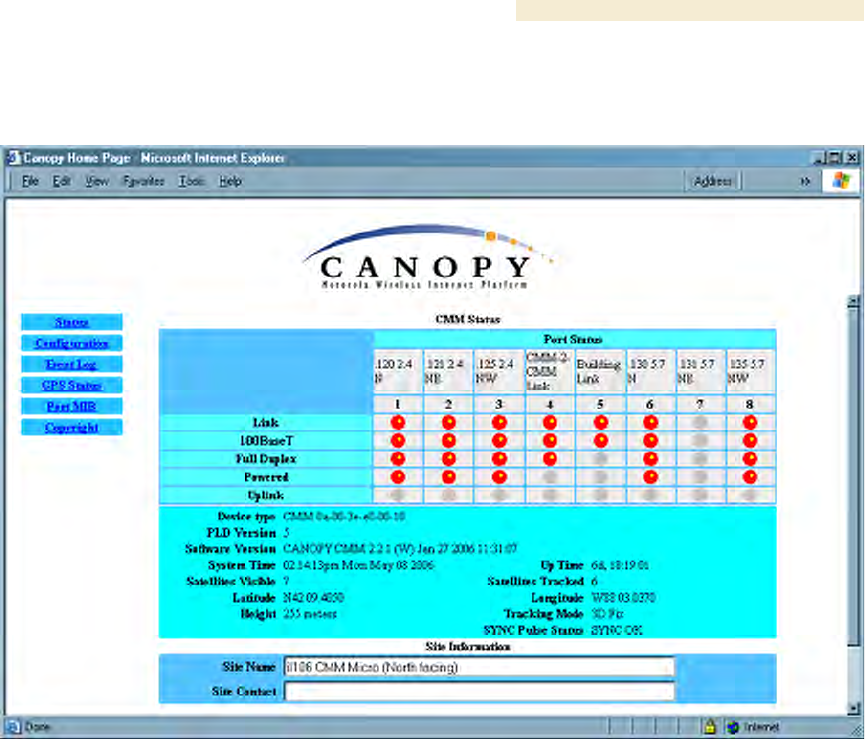The height and width of the screenshot is (739, 865).
Task: Click the Link indicator for port 3
Action: click(x=499, y=422)
